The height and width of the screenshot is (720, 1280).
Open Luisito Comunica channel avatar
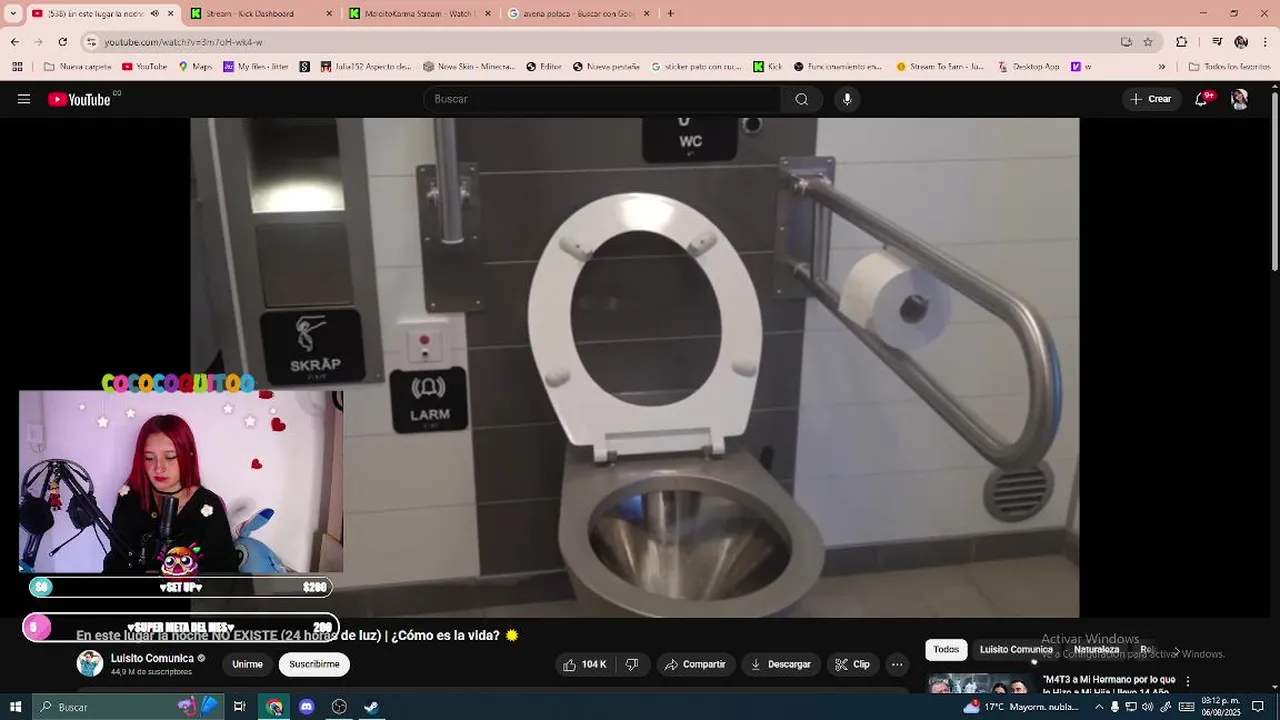point(90,663)
